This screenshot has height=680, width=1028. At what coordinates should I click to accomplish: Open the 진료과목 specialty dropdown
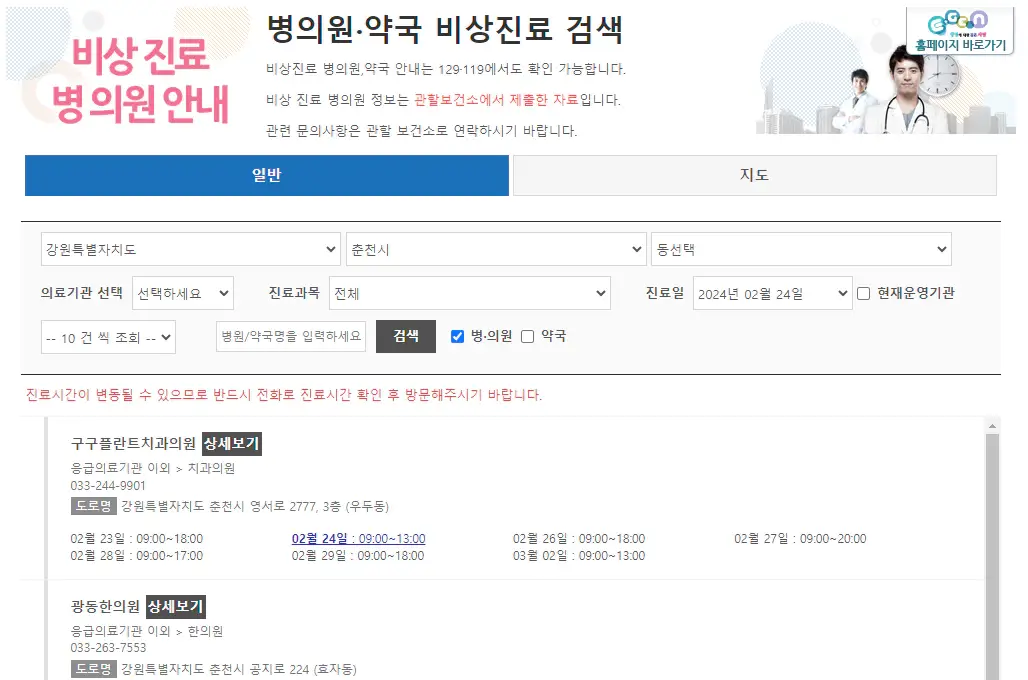[x=470, y=293]
